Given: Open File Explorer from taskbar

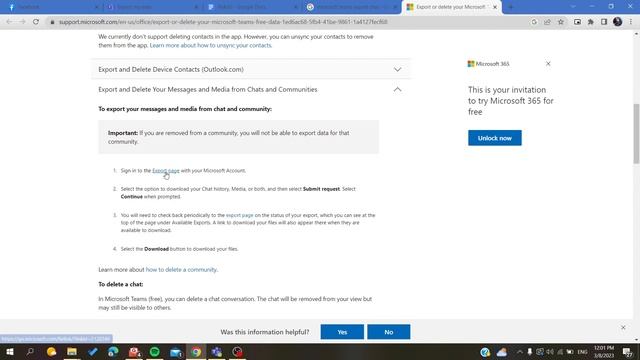Looking at the screenshot, I should (72, 352).
